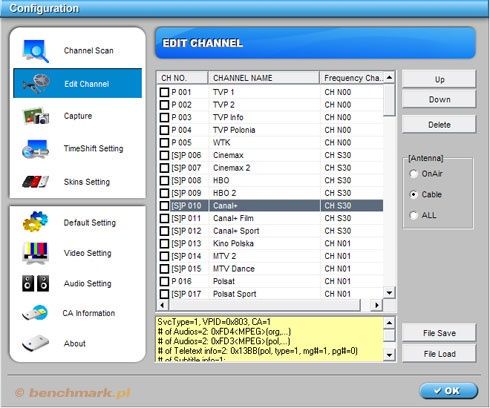The width and height of the screenshot is (490, 408).
Task: Click the Video Setting color-bars icon
Action: (35, 253)
